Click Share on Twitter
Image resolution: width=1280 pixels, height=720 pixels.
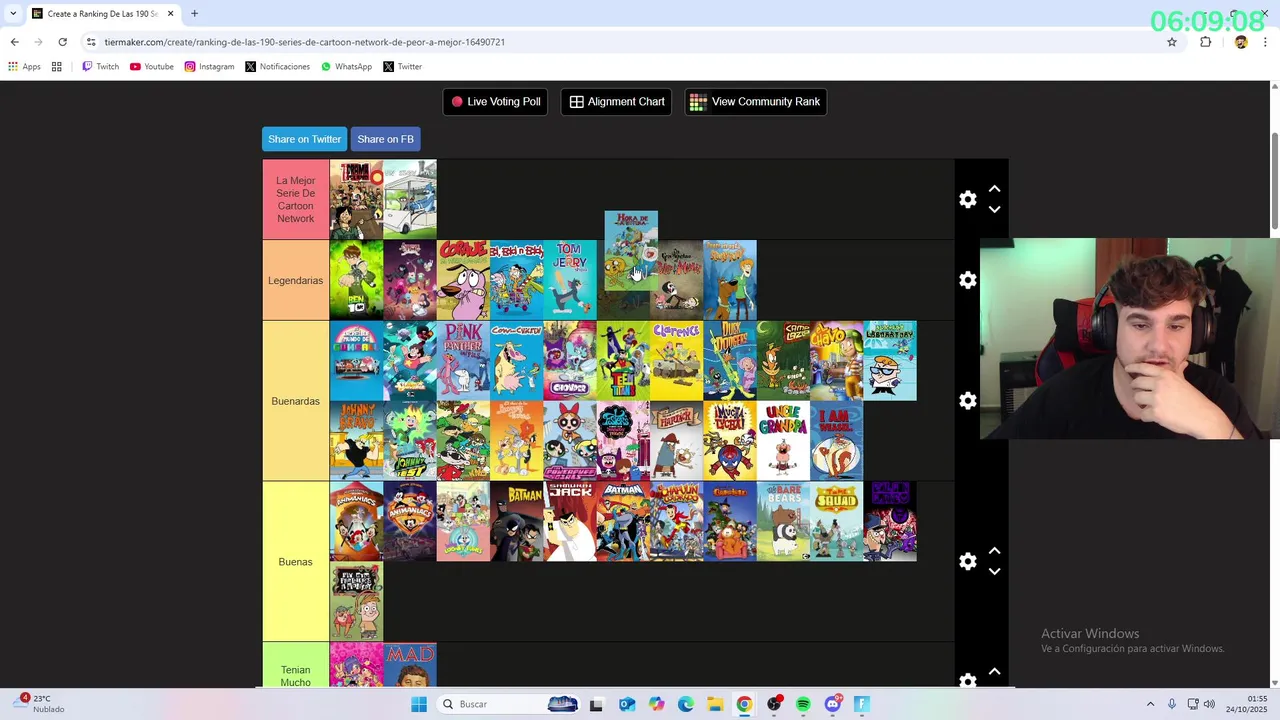click(x=304, y=139)
